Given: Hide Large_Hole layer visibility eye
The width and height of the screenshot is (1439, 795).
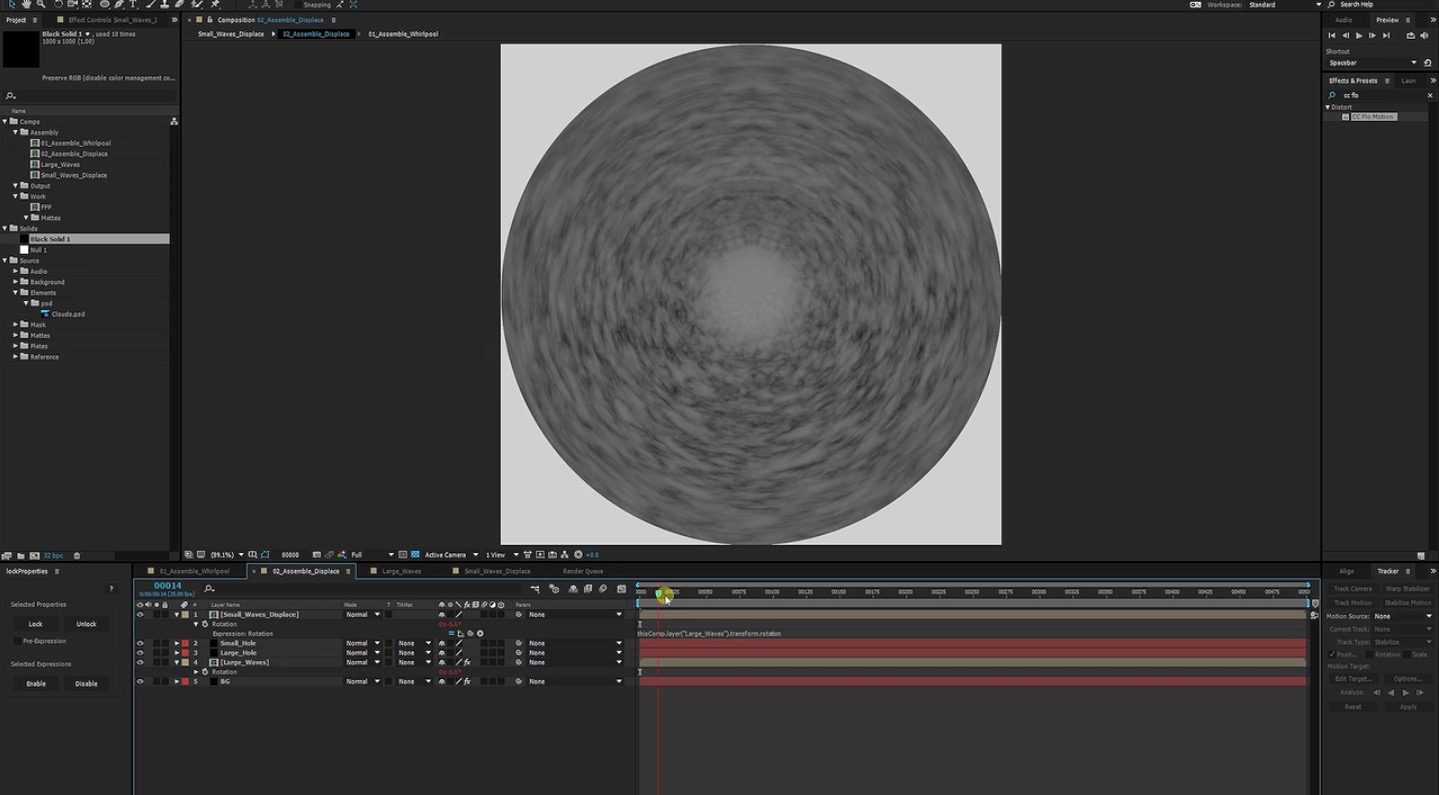Looking at the screenshot, I should (140, 652).
